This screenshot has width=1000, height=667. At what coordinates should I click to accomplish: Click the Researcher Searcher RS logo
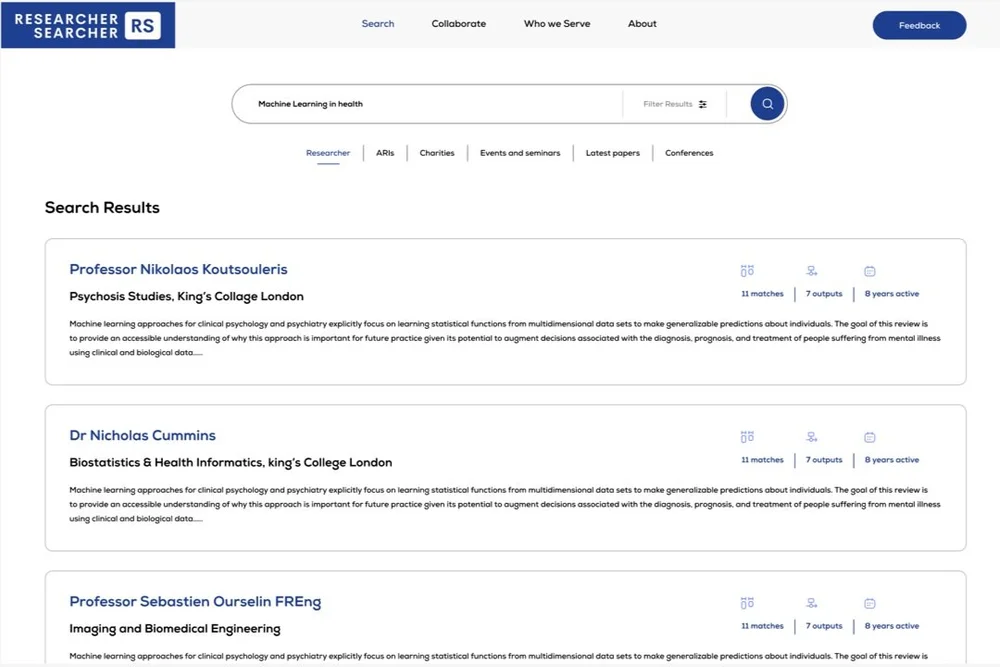tap(87, 25)
